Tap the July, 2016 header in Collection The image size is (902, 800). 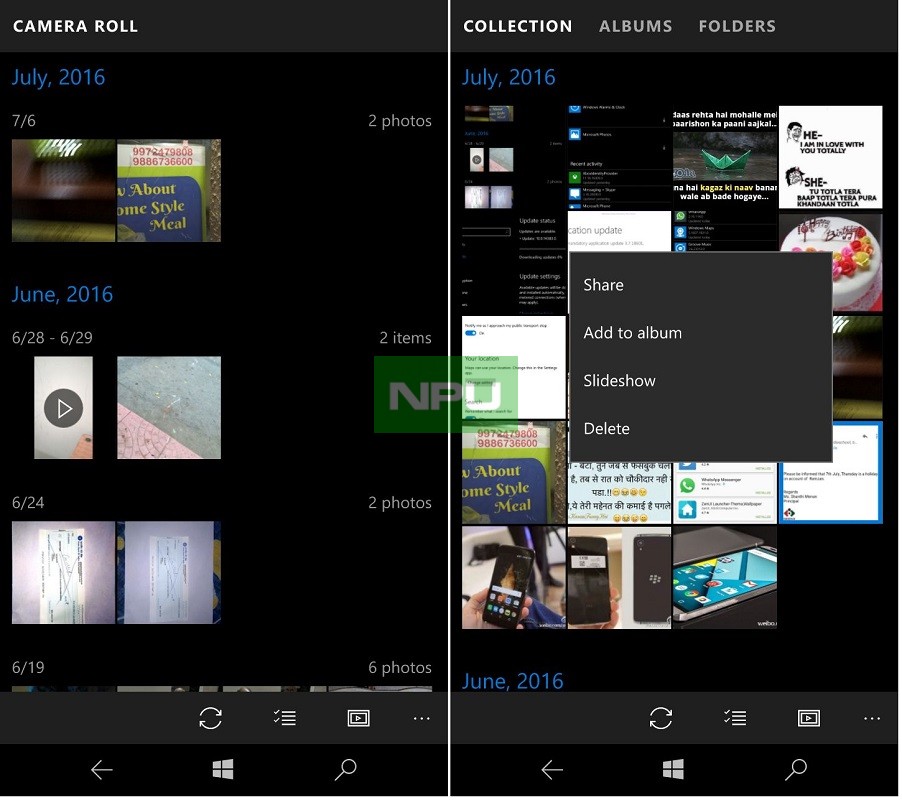click(x=510, y=78)
